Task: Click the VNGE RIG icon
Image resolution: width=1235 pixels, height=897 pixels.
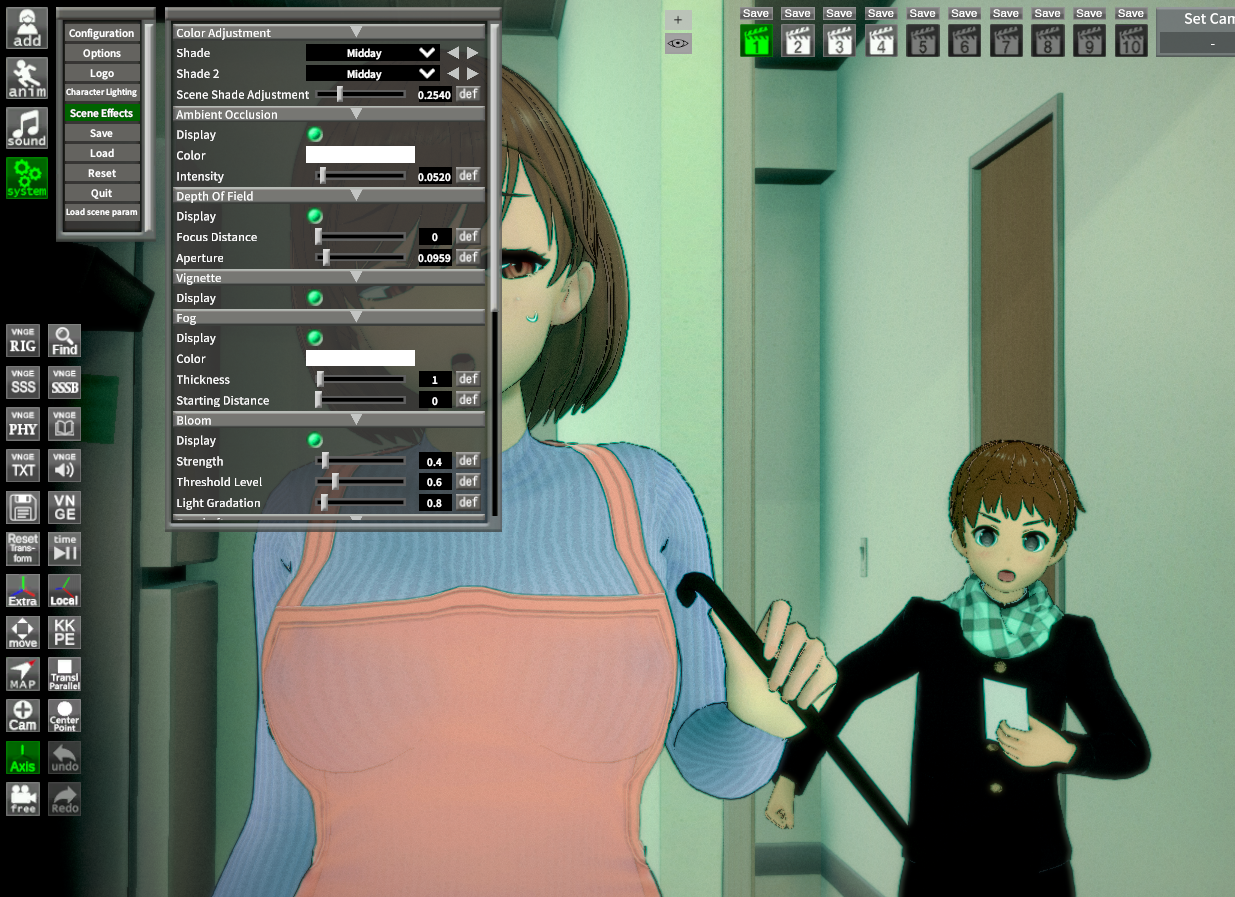Action: [22, 341]
